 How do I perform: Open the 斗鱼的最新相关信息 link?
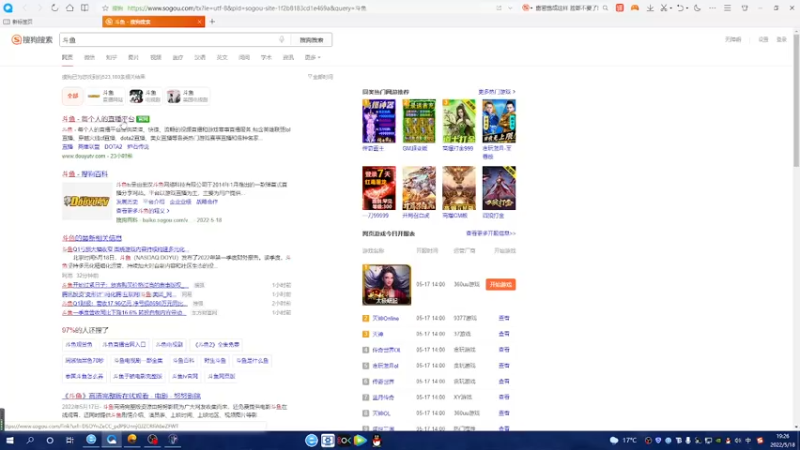coord(92,238)
